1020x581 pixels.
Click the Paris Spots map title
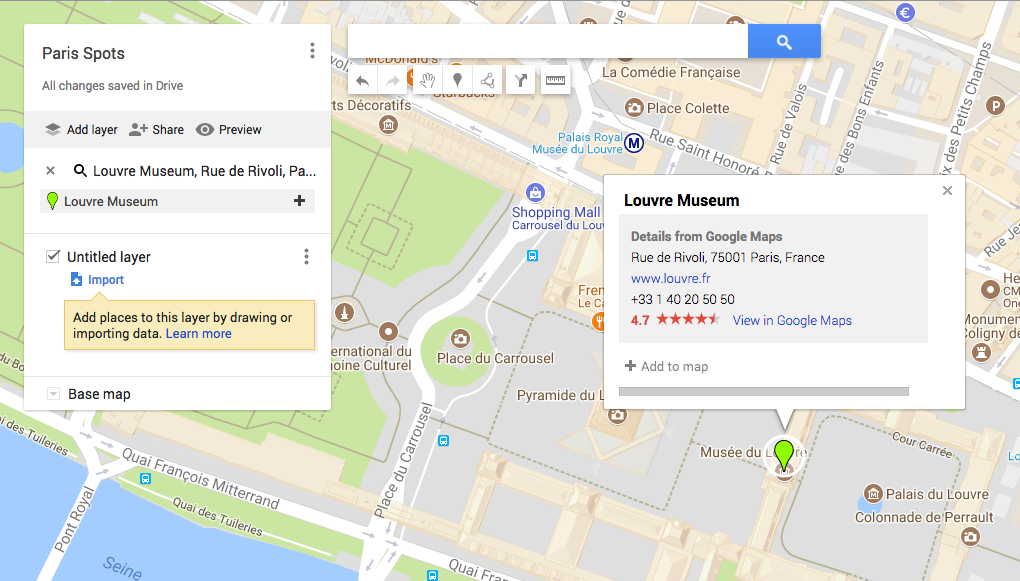(83, 53)
